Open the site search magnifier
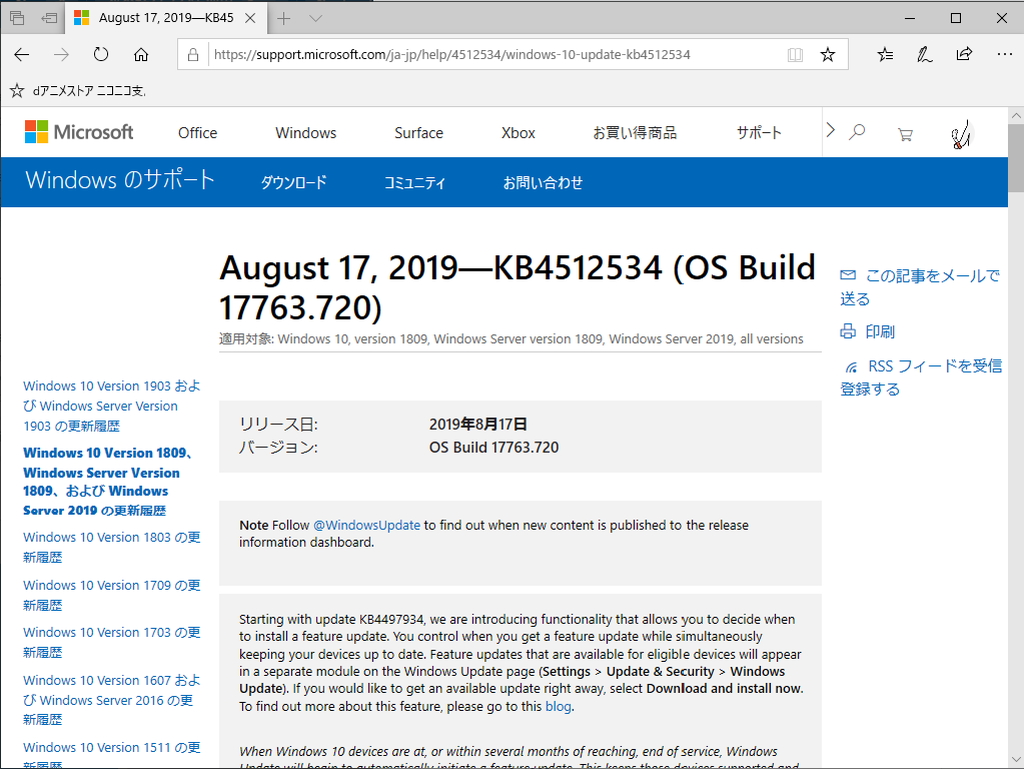Image resolution: width=1024 pixels, height=769 pixels. pos(857,131)
